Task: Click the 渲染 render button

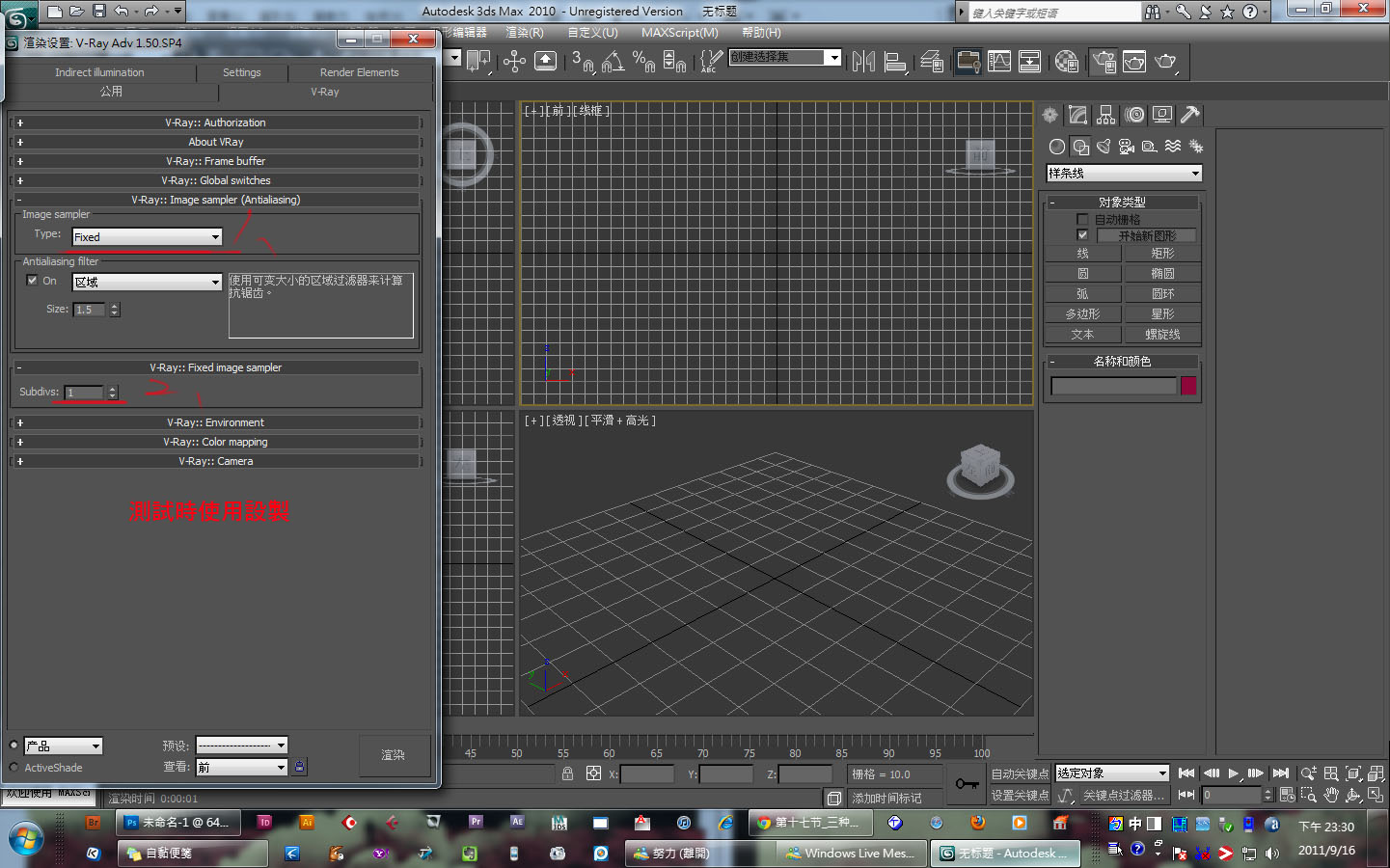Action: click(393, 755)
